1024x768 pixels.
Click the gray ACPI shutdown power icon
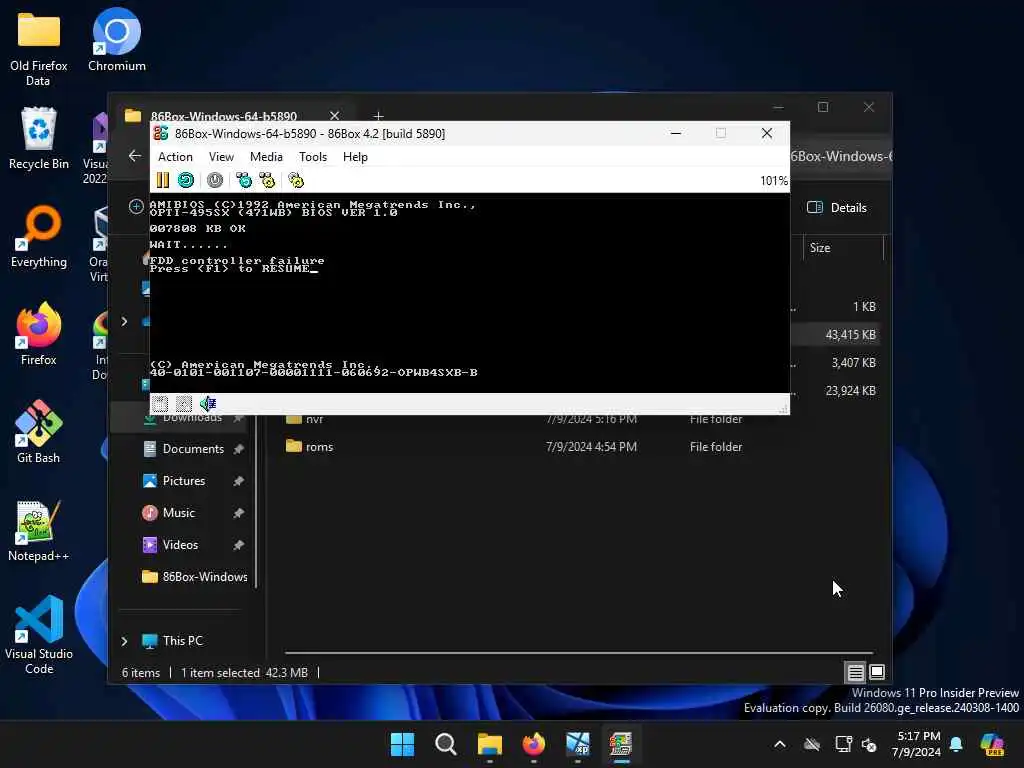coord(215,180)
